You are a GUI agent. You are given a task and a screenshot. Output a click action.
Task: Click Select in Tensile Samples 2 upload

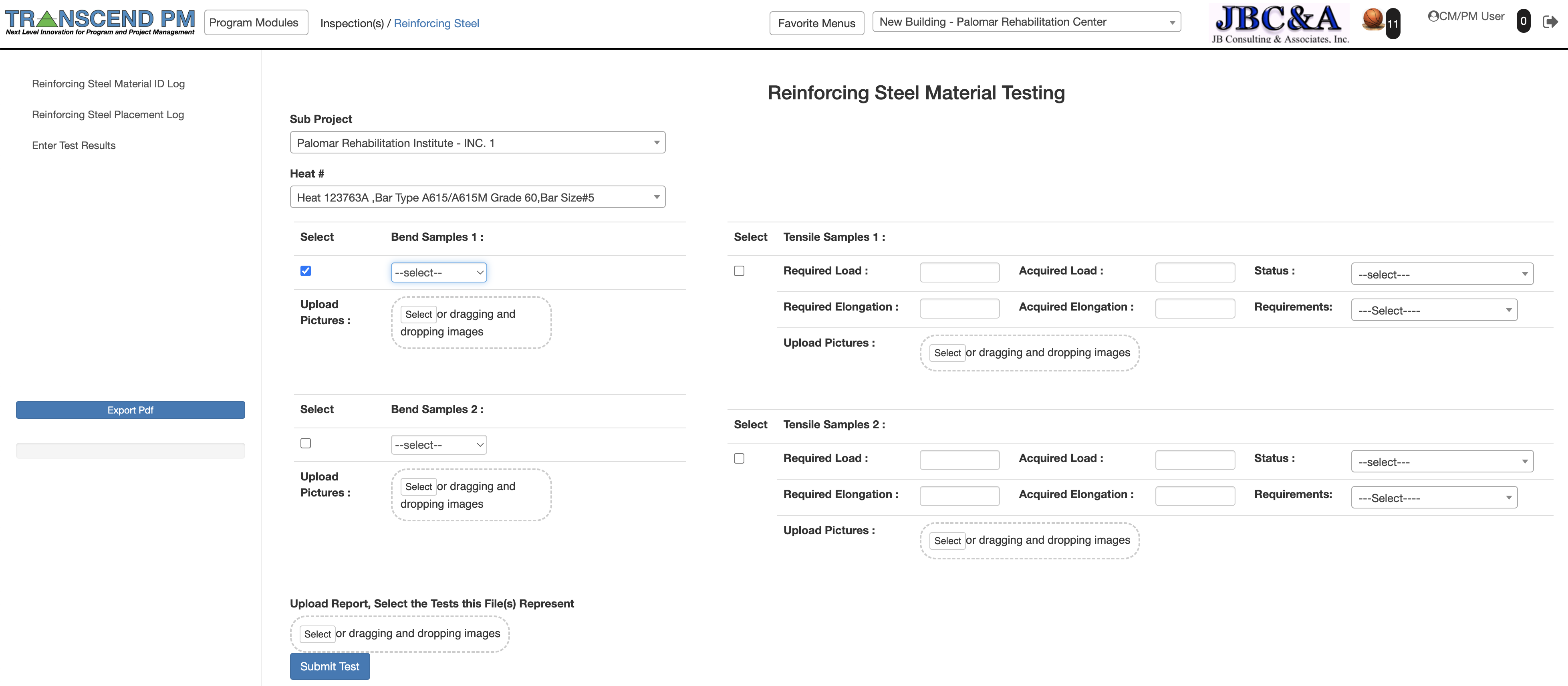pyautogui.click(x=947, y=541)
